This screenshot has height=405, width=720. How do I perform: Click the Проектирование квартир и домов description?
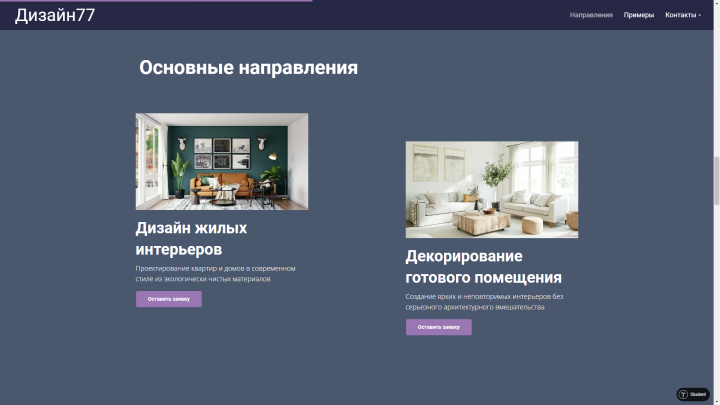(x=215, y=274)
